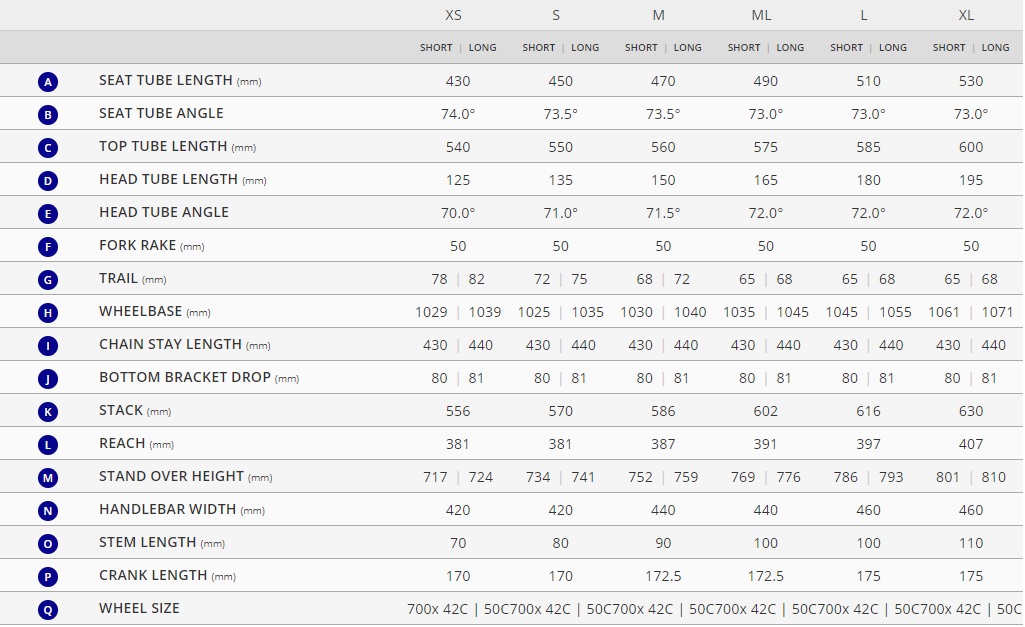Click the circled H Wheelbase icon

pyautogui.click(x=48, y=313)
